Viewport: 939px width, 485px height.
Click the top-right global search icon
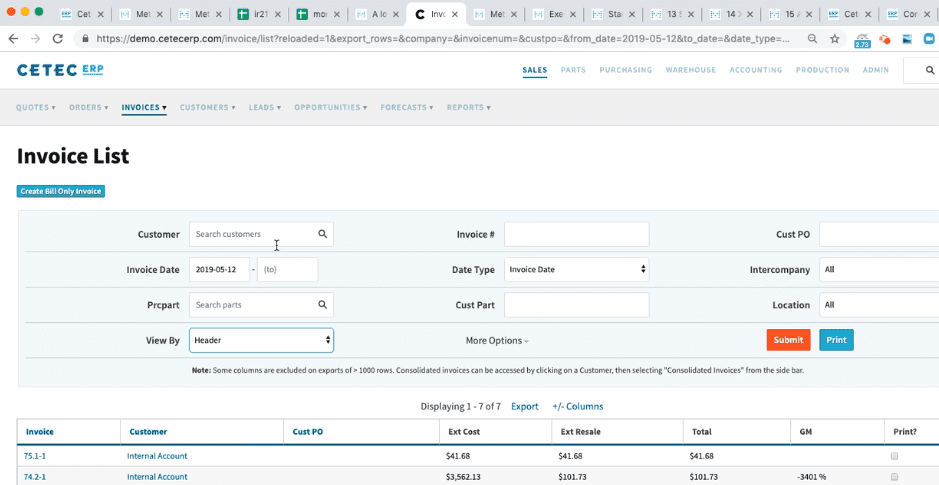click(930, 70)
